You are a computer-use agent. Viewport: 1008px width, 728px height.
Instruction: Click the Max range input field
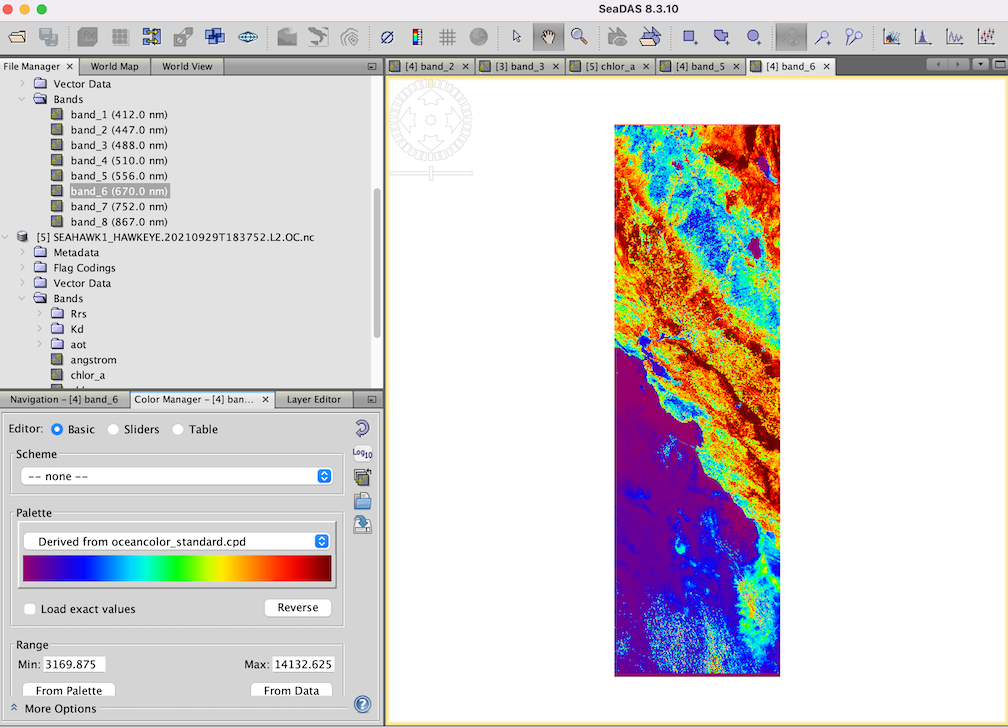coord(303,664)
